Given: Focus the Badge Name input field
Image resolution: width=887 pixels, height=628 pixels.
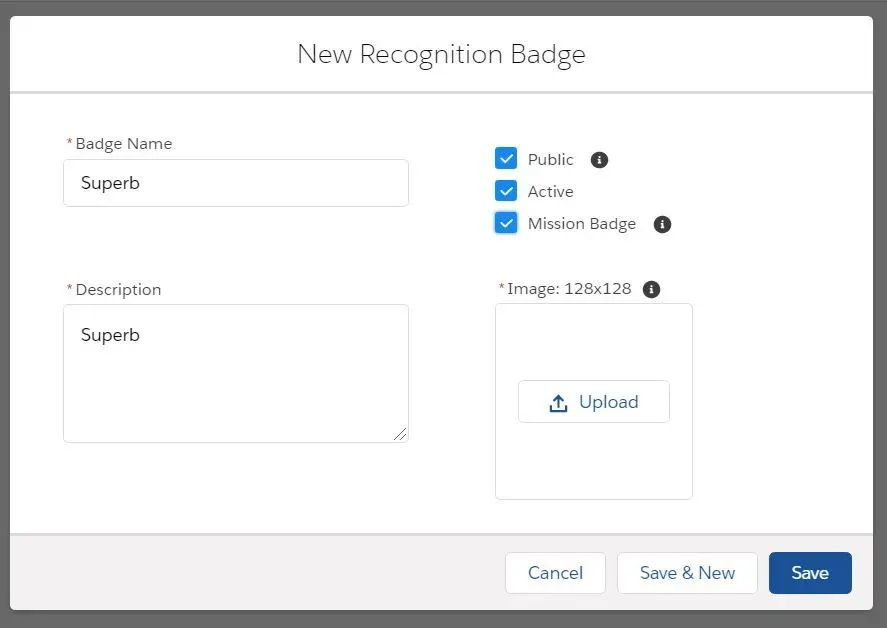Looking at the screenshot, I should point(236,183).
